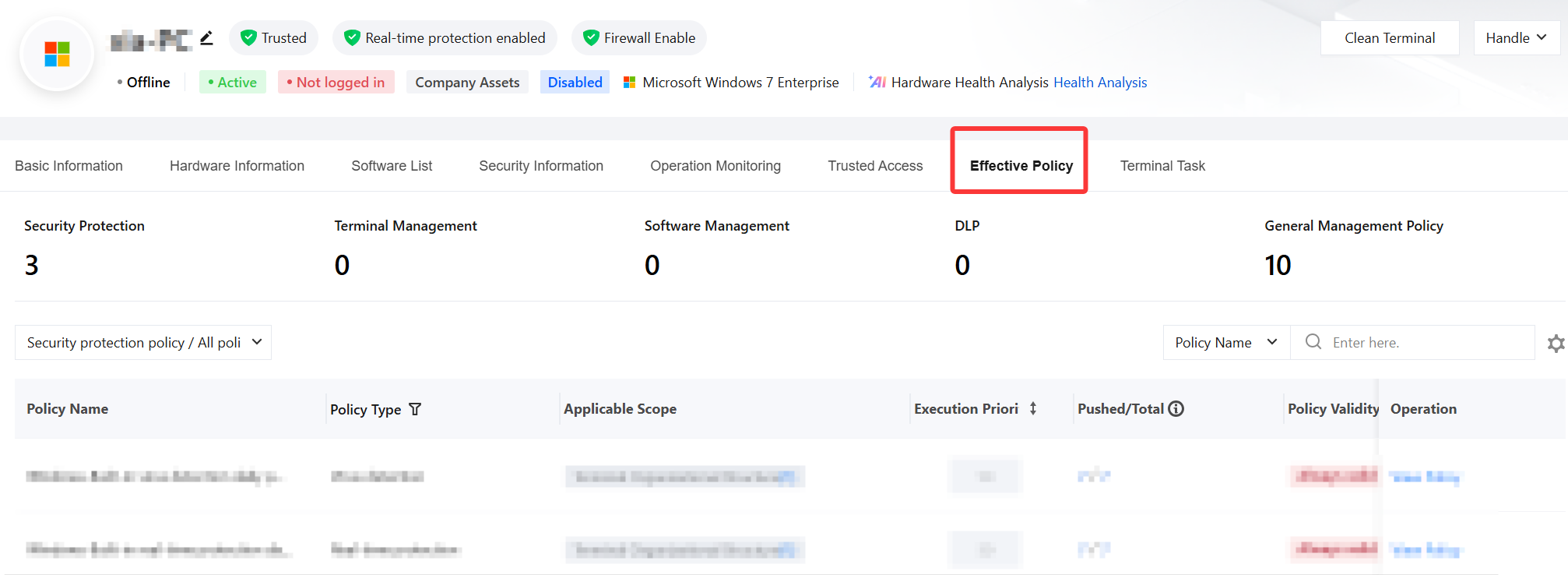This screenshot has height=575, width=1568.
Task: Click the Windows logo avatar
Action: coord(57,54)
